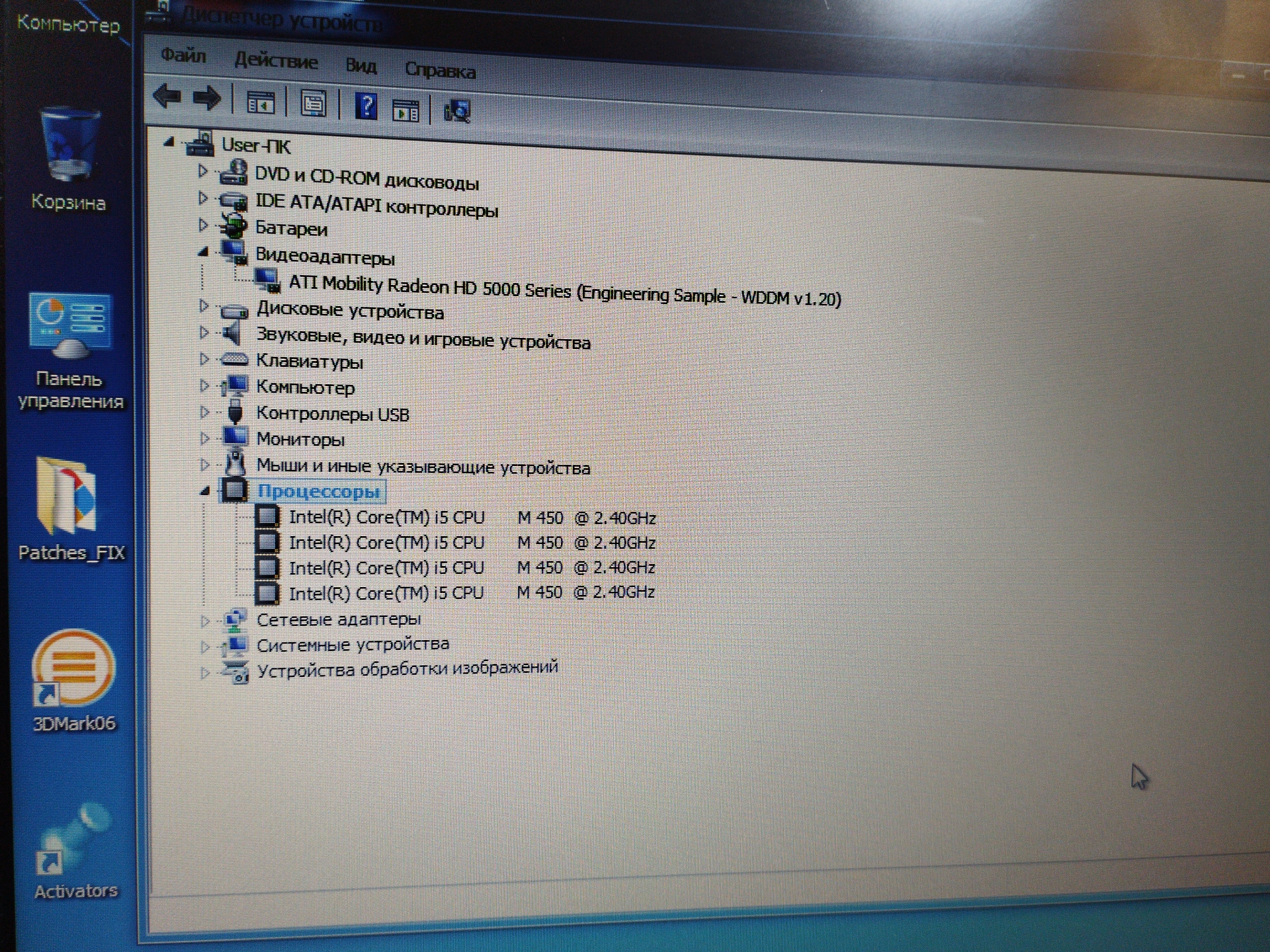Open the Действие menu

(x=276, y=61)
